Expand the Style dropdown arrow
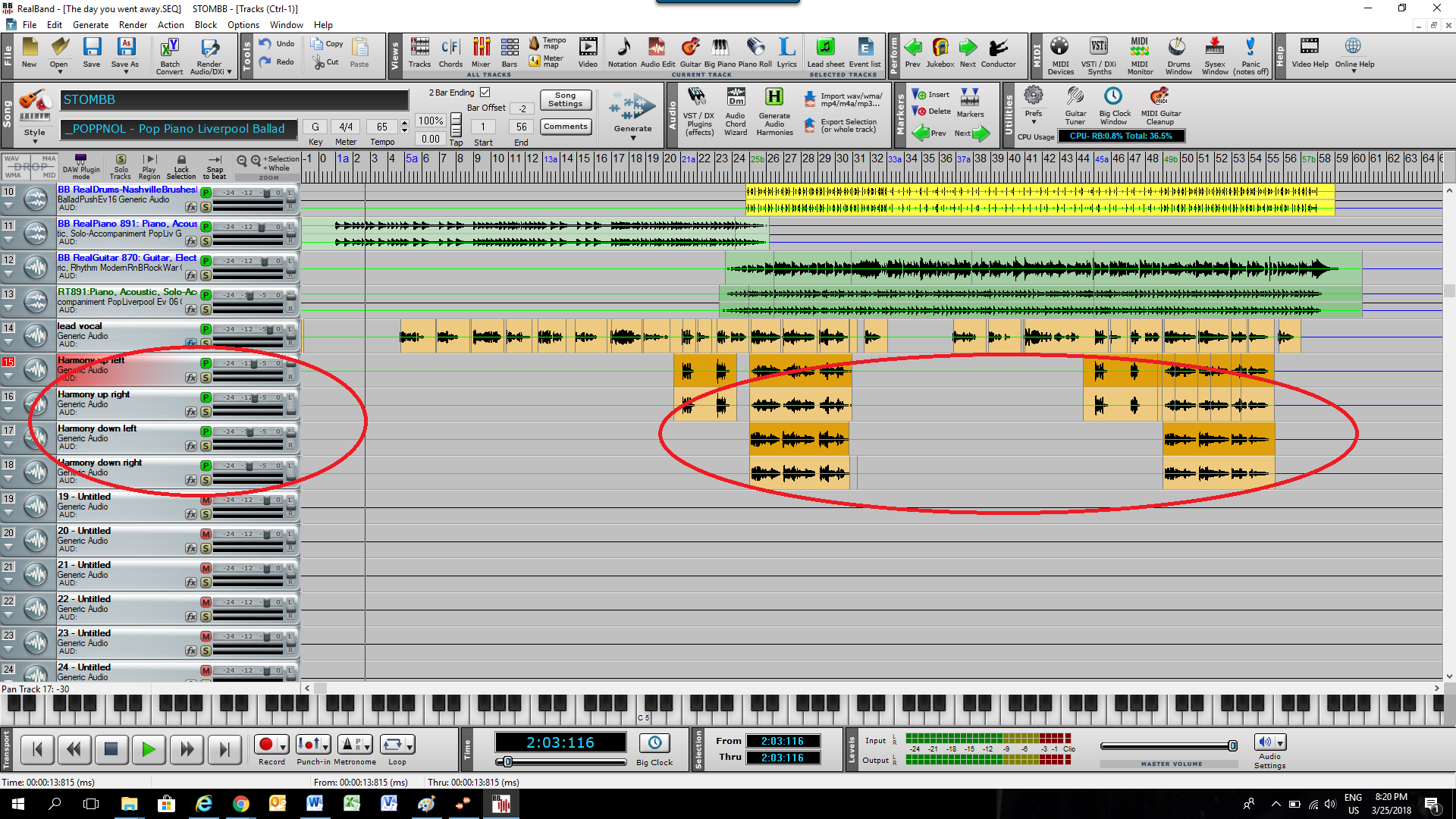 pos(35,141)
